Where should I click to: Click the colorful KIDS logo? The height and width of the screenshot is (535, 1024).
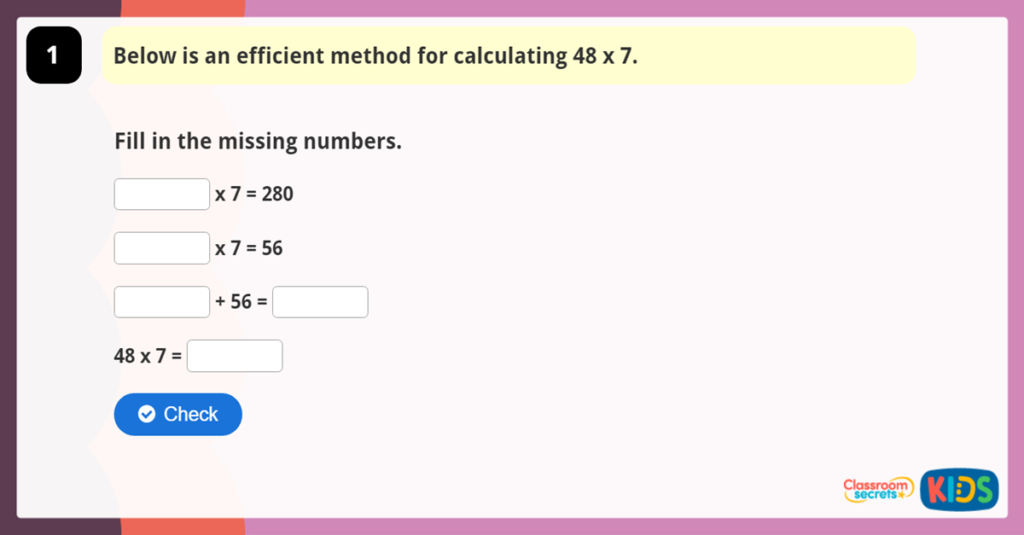tap(959, 489)
